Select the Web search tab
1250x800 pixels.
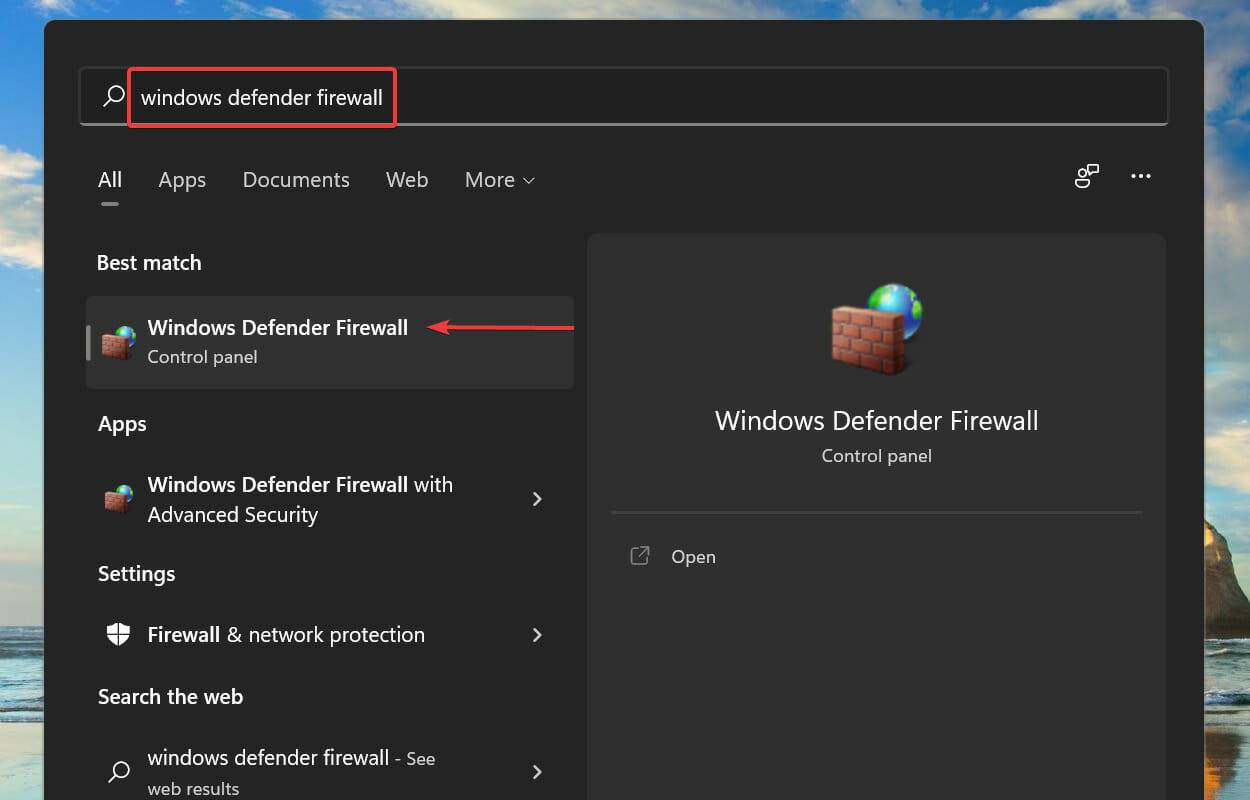pyautogui.click(x=407, y=180)
